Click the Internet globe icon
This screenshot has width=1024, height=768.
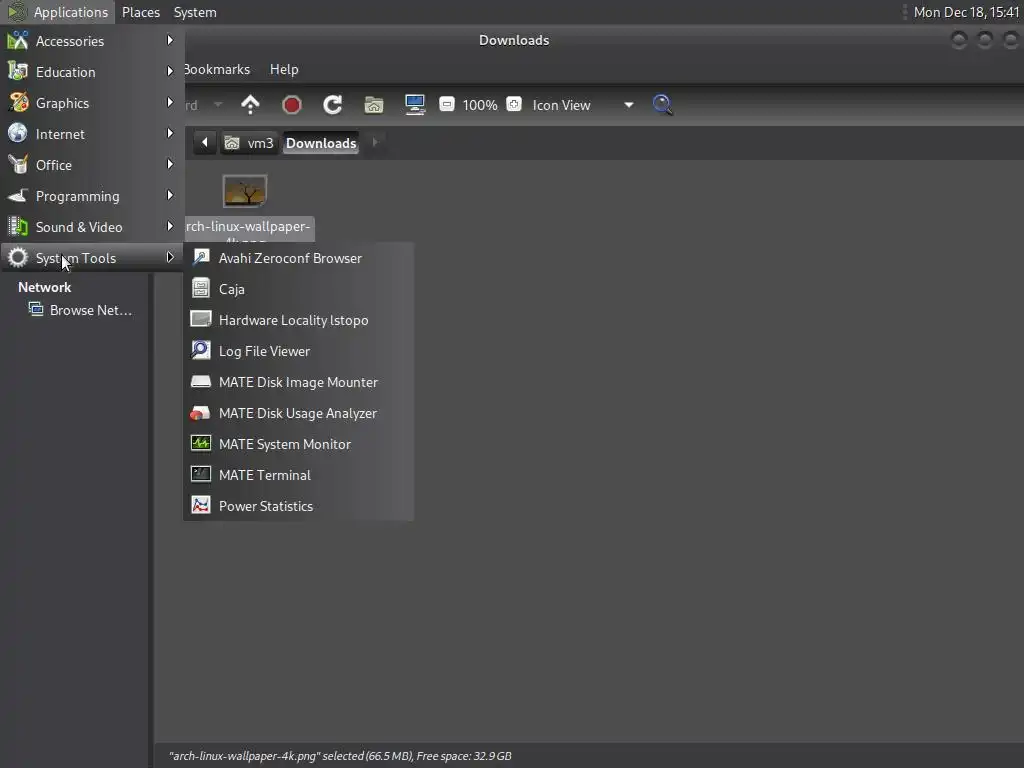pyautogui.click(x=18, y=133)
